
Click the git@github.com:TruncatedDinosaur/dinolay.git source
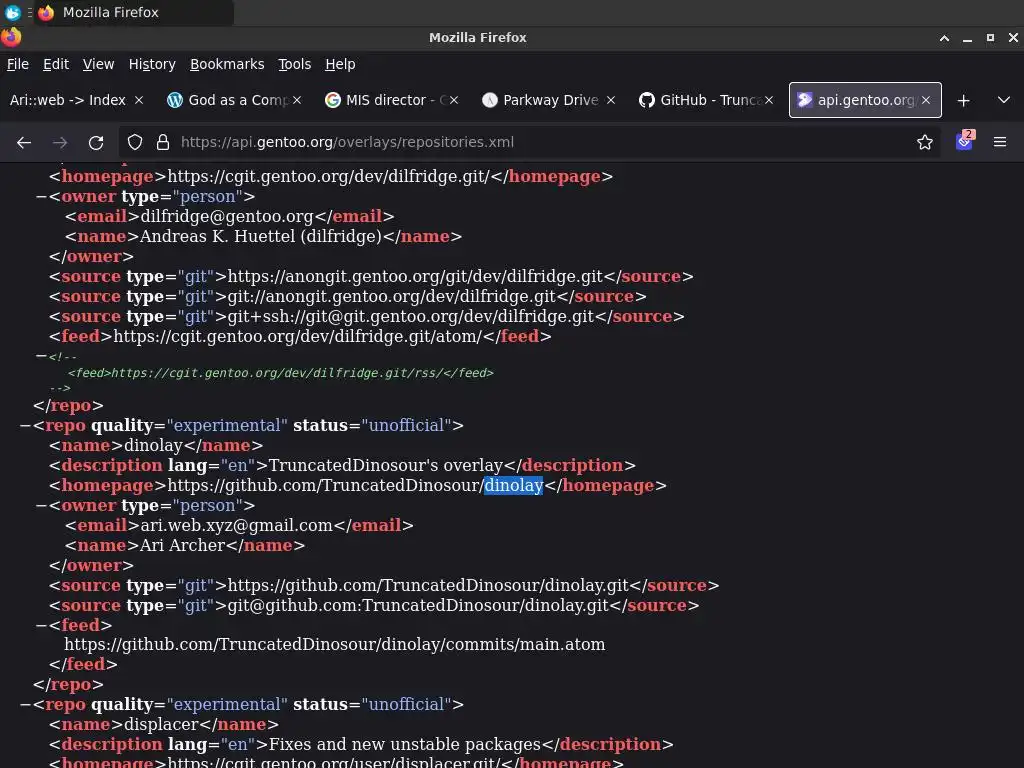point(418,605)
